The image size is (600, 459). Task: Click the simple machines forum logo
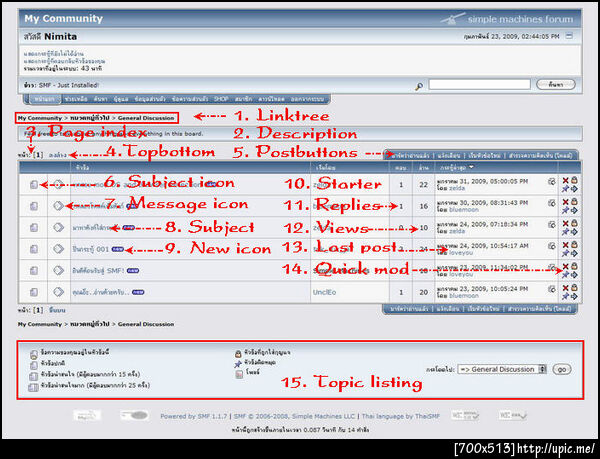tap(507, 18)
